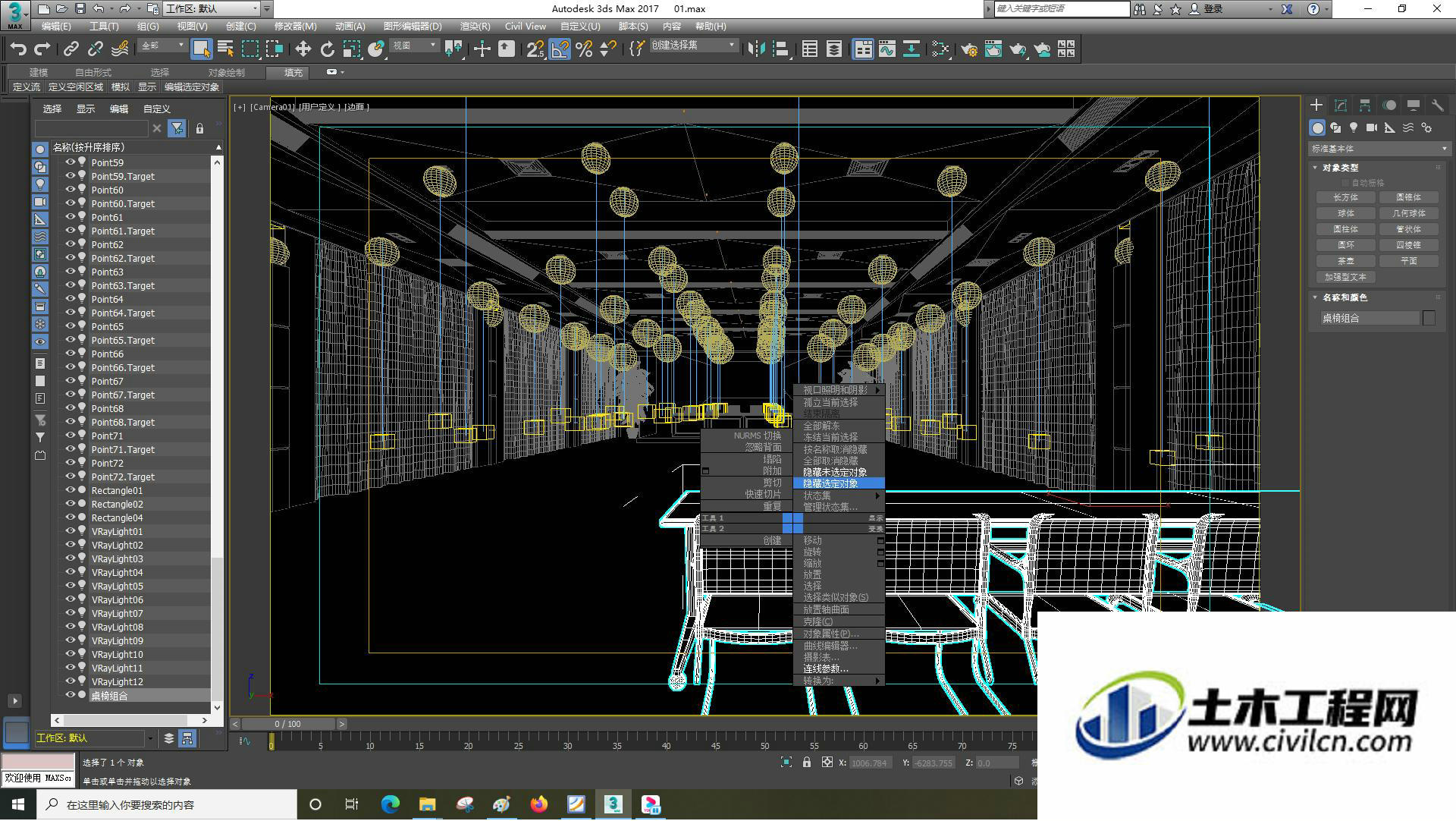Hide Point63 using its eye icon

point(71,272)
